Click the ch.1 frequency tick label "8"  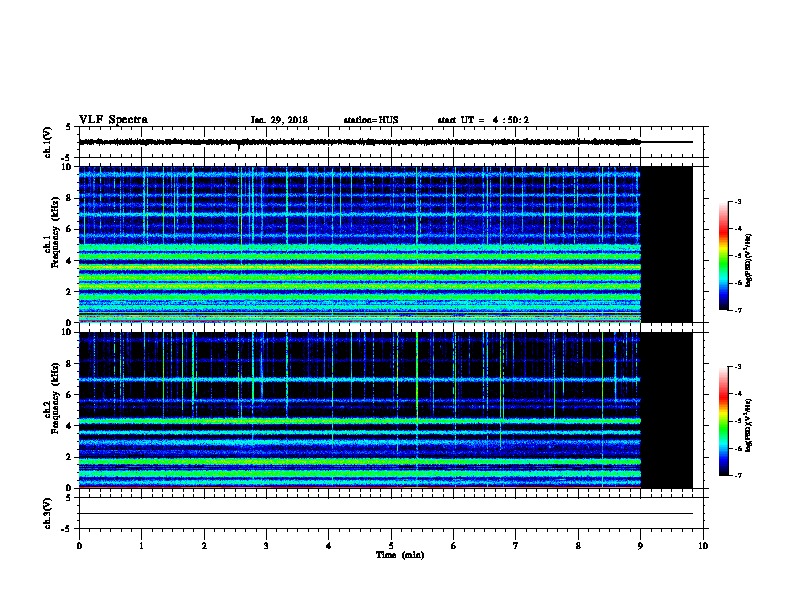click(x=69, y=198)
